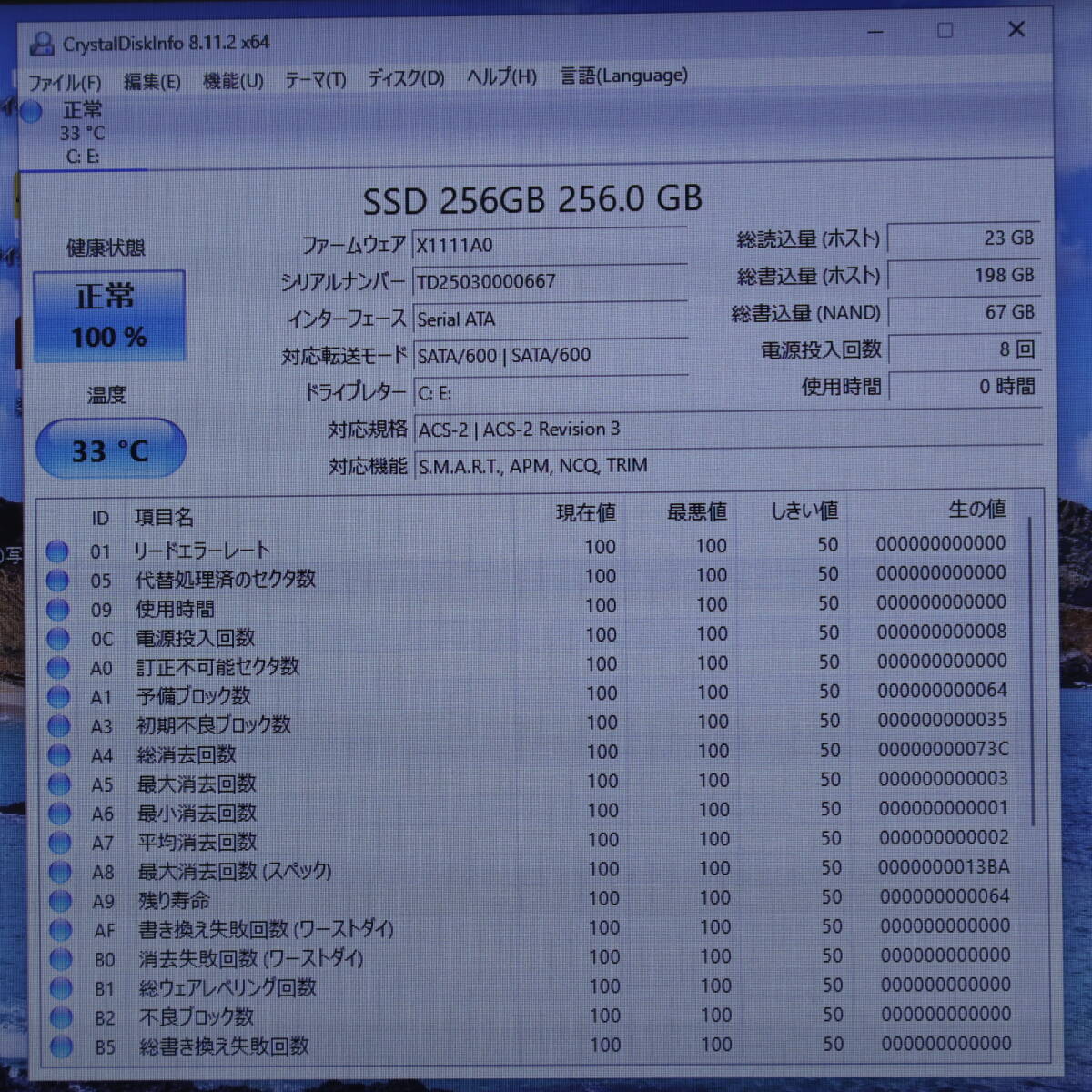The width and height of the screenshot is (1092, 1092).
Task: Click status circle for B2 不良ブロック数
Action: pyautogui.click(x=62, y=1016)
